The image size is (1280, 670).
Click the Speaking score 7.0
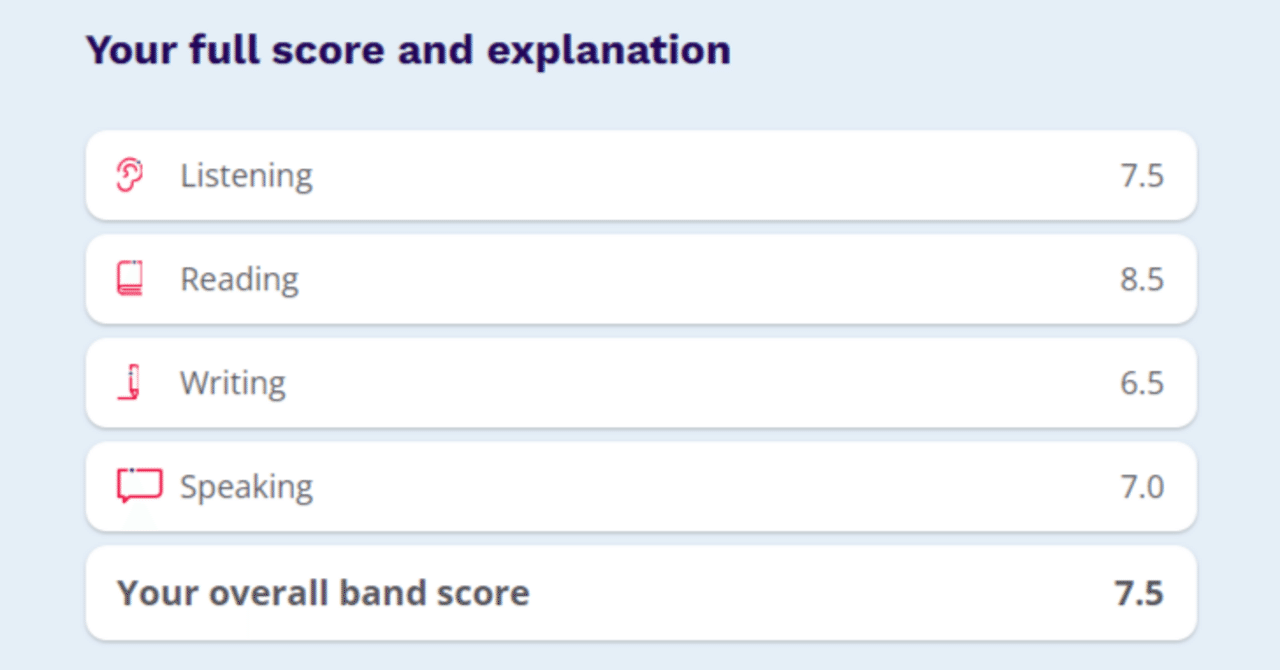click(x=1142, y=488)
